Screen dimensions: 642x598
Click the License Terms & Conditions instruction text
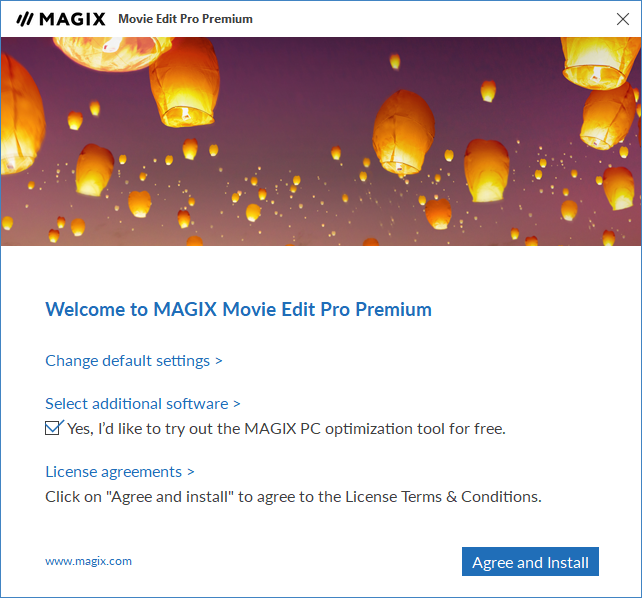293,497
